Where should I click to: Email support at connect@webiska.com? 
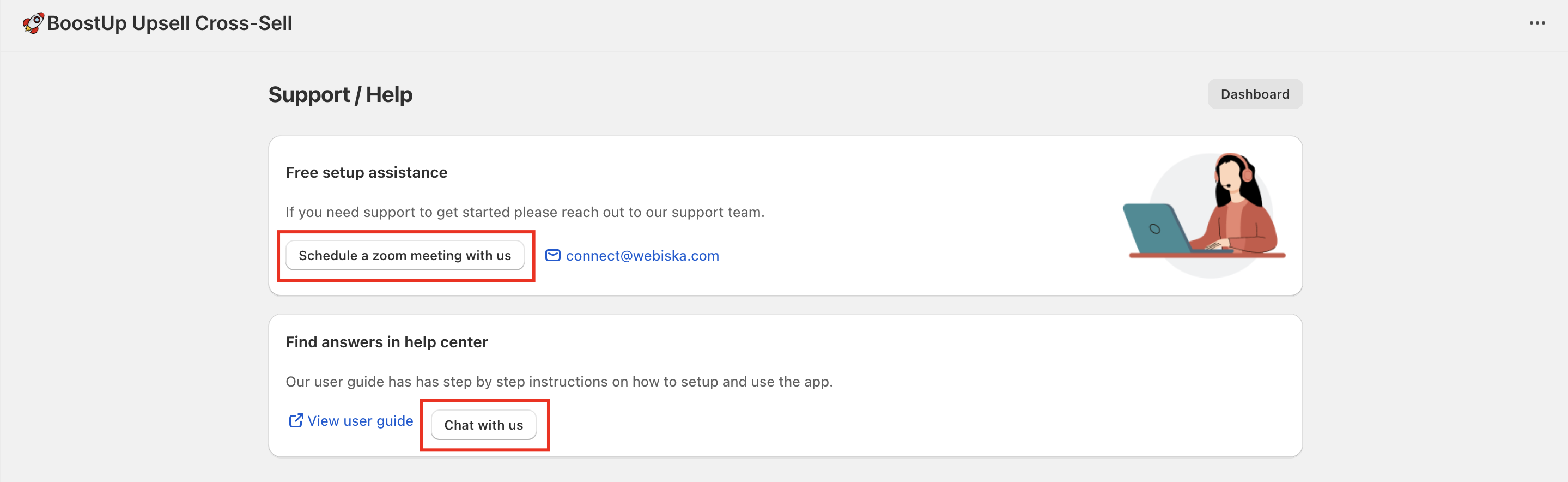coord(642,256)
